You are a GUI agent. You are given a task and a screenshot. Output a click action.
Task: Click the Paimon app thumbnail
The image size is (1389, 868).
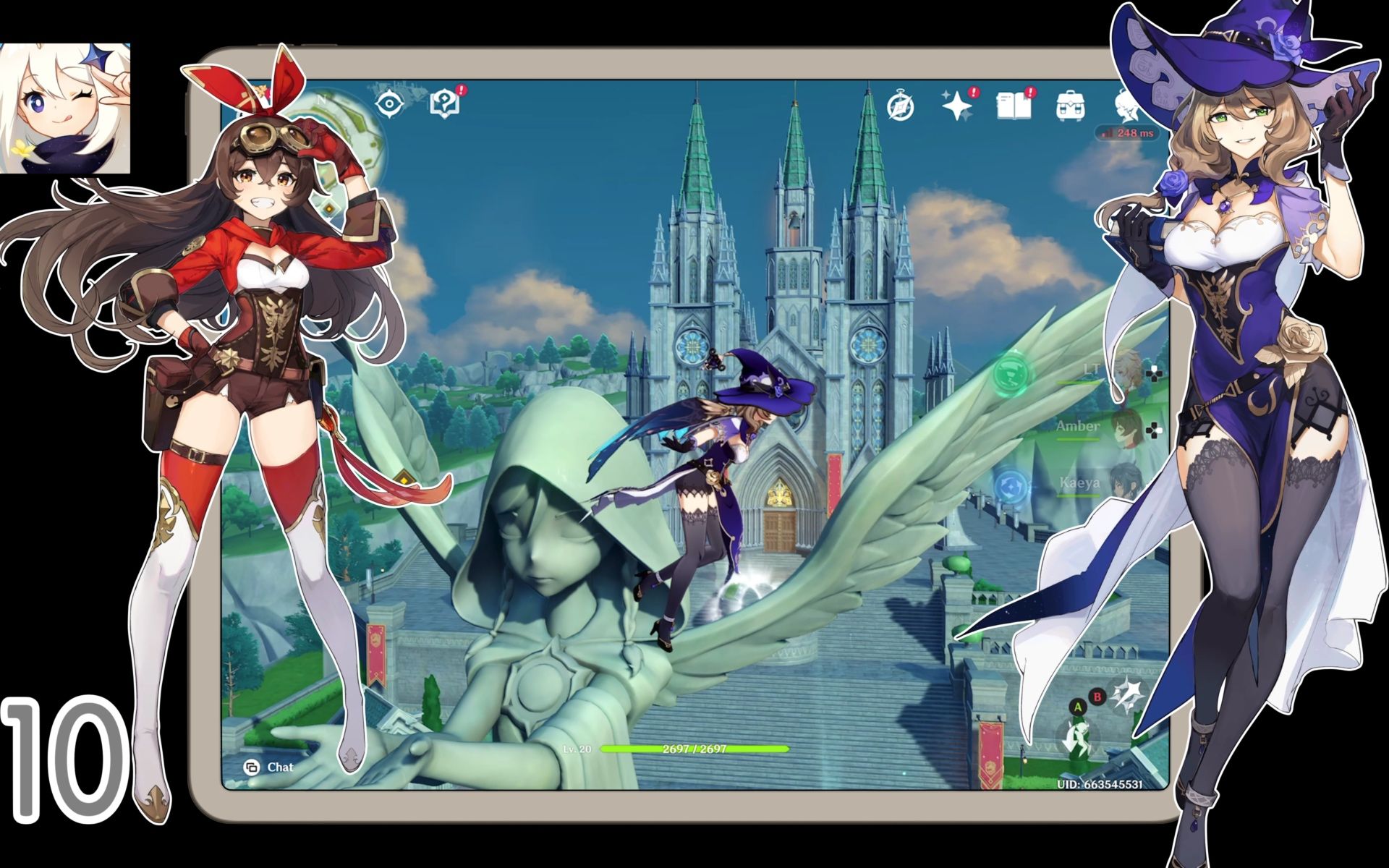(x=65, y=109)
